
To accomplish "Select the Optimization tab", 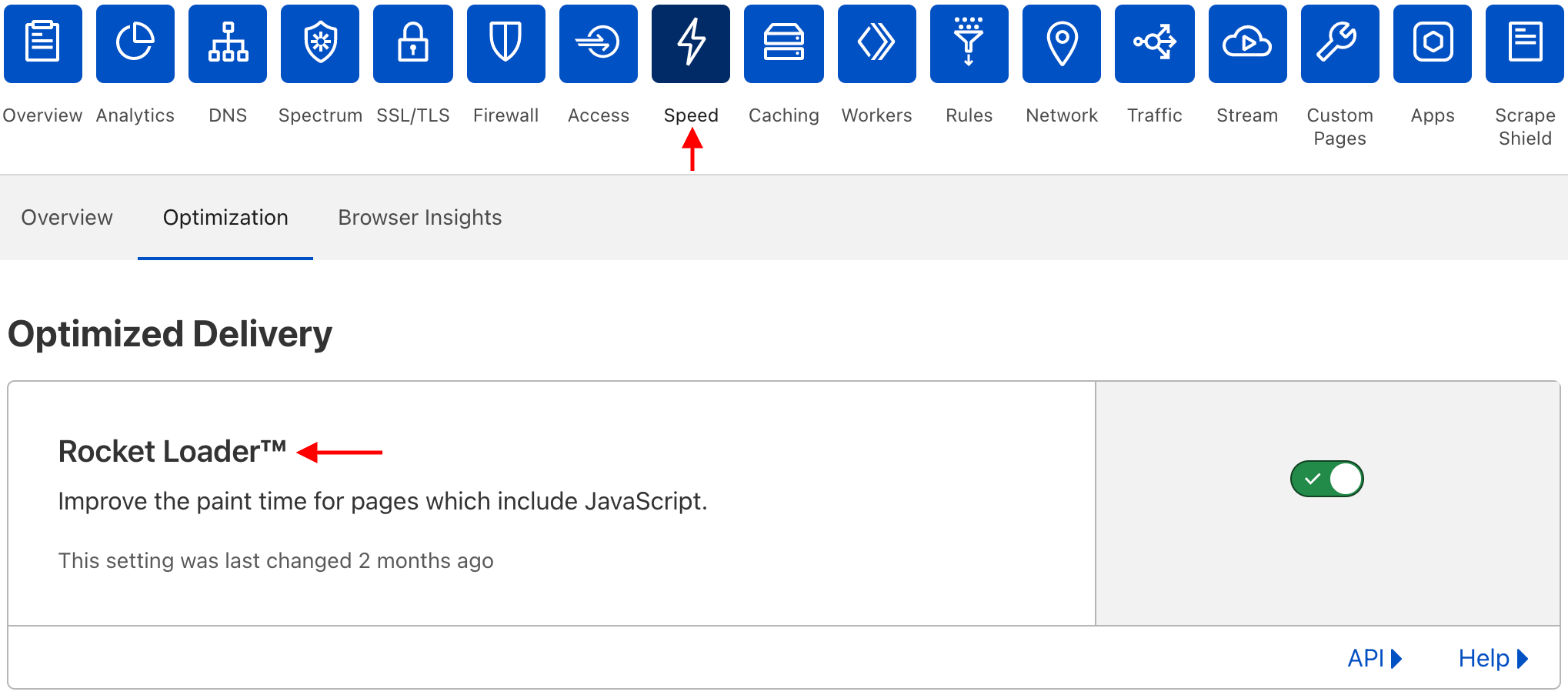I will pyautogui.click(x=225, y=218).
